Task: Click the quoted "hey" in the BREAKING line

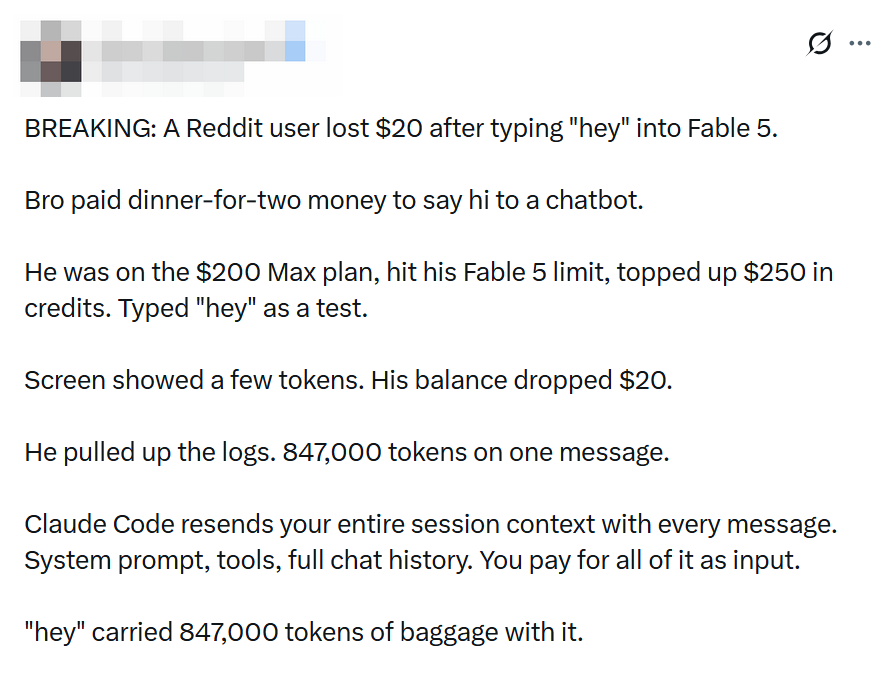Action: [x=599, y=128]
